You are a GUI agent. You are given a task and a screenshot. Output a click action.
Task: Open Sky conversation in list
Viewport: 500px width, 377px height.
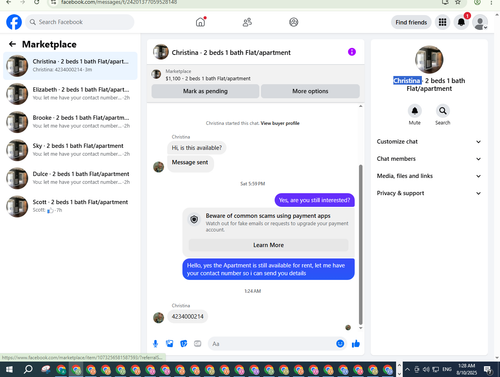[x=70, y=150]
